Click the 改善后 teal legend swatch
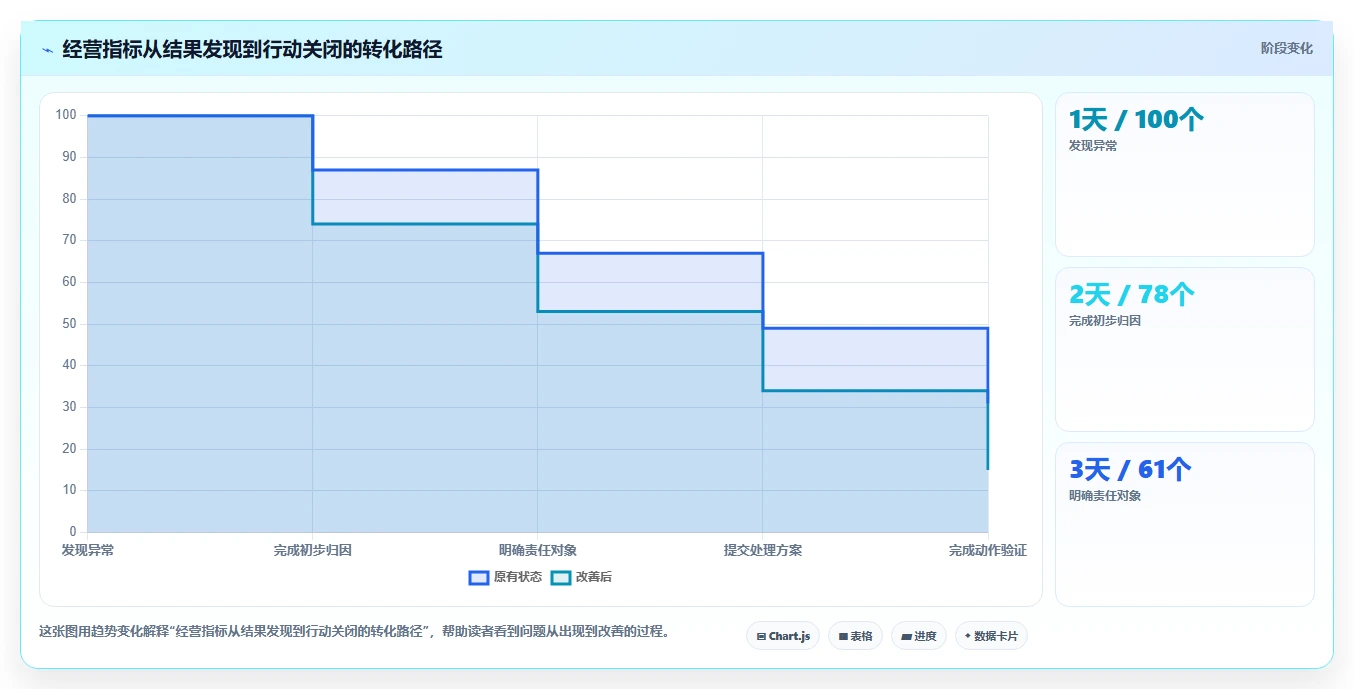The height and width of the screenshot is (689, 1354). [561, 577]
